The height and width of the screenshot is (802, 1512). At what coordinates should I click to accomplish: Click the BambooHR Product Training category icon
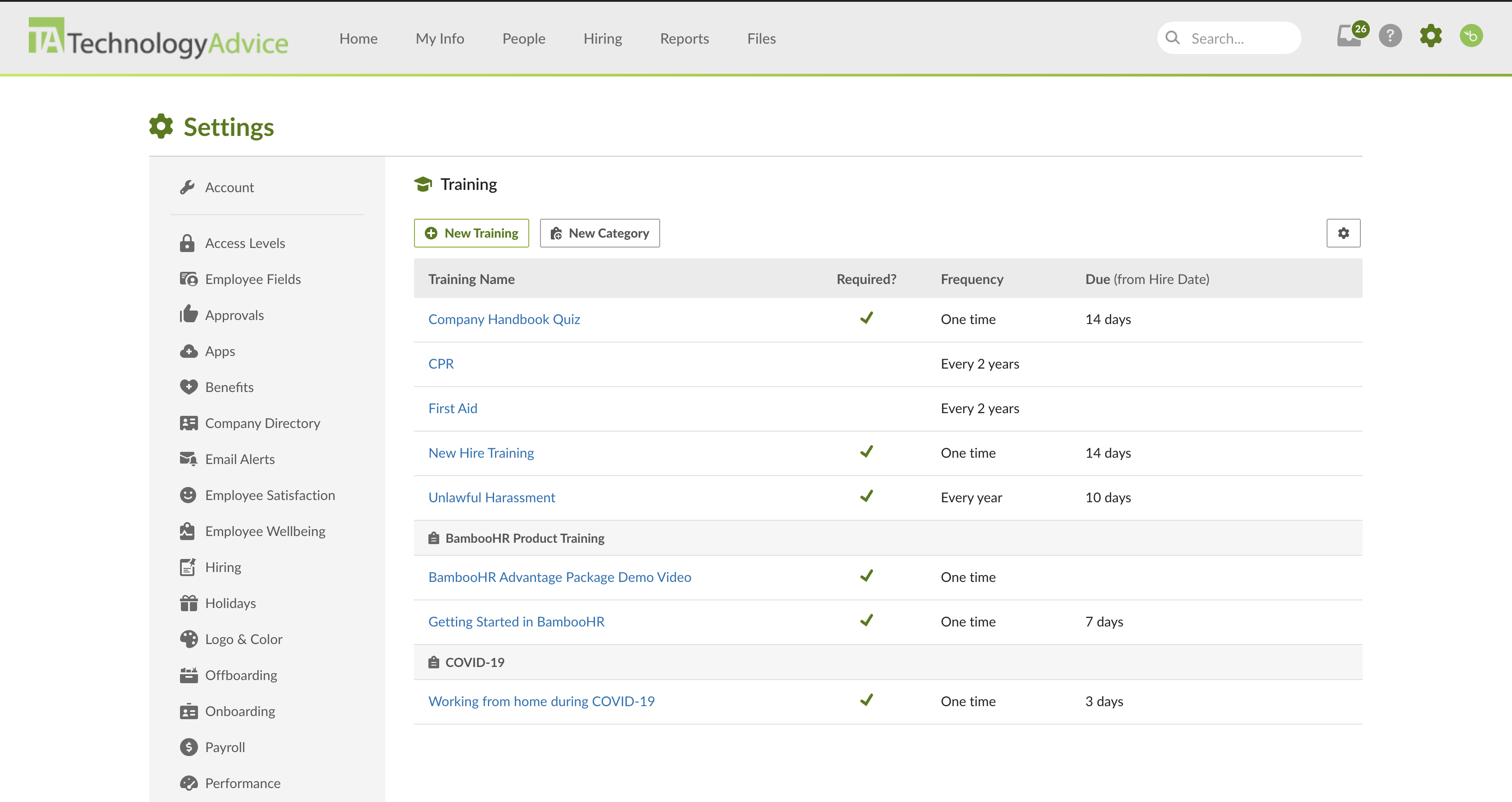434,538
